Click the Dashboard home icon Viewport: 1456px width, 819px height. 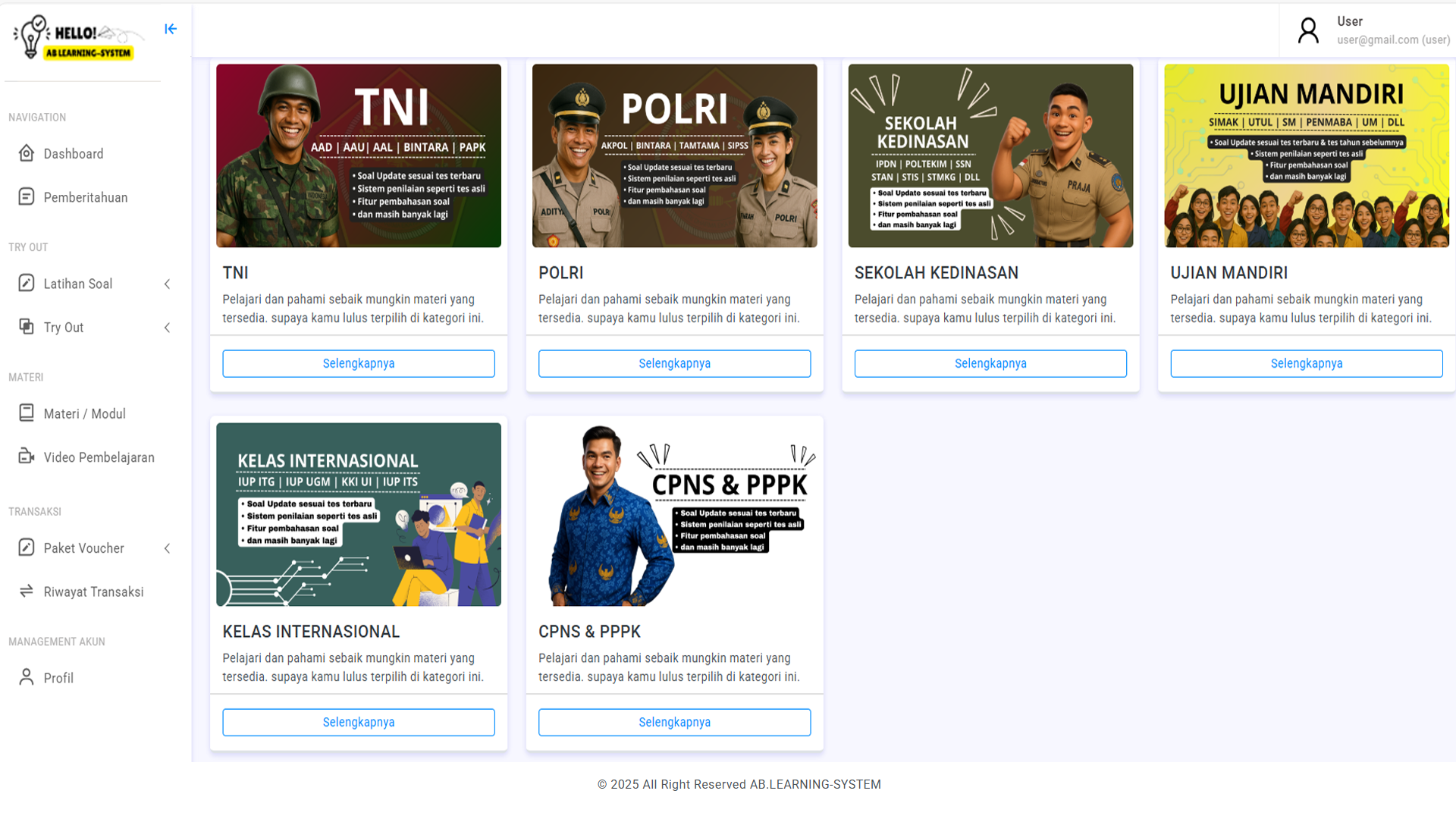pos(27,153)
